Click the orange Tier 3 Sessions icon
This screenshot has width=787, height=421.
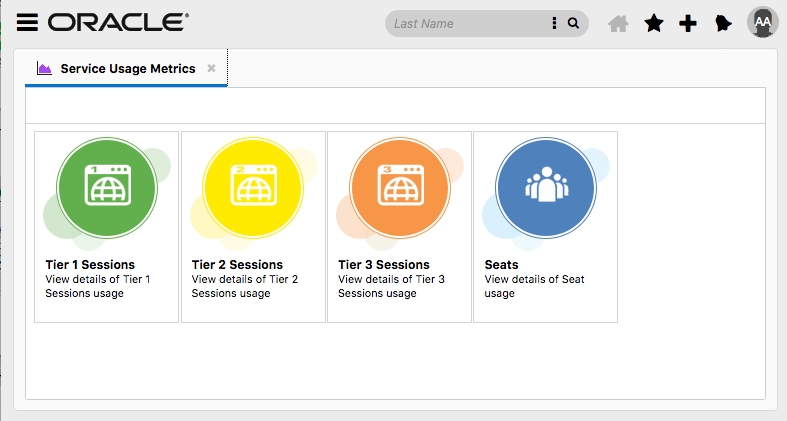pyautogui.click(x=398, y=188)
